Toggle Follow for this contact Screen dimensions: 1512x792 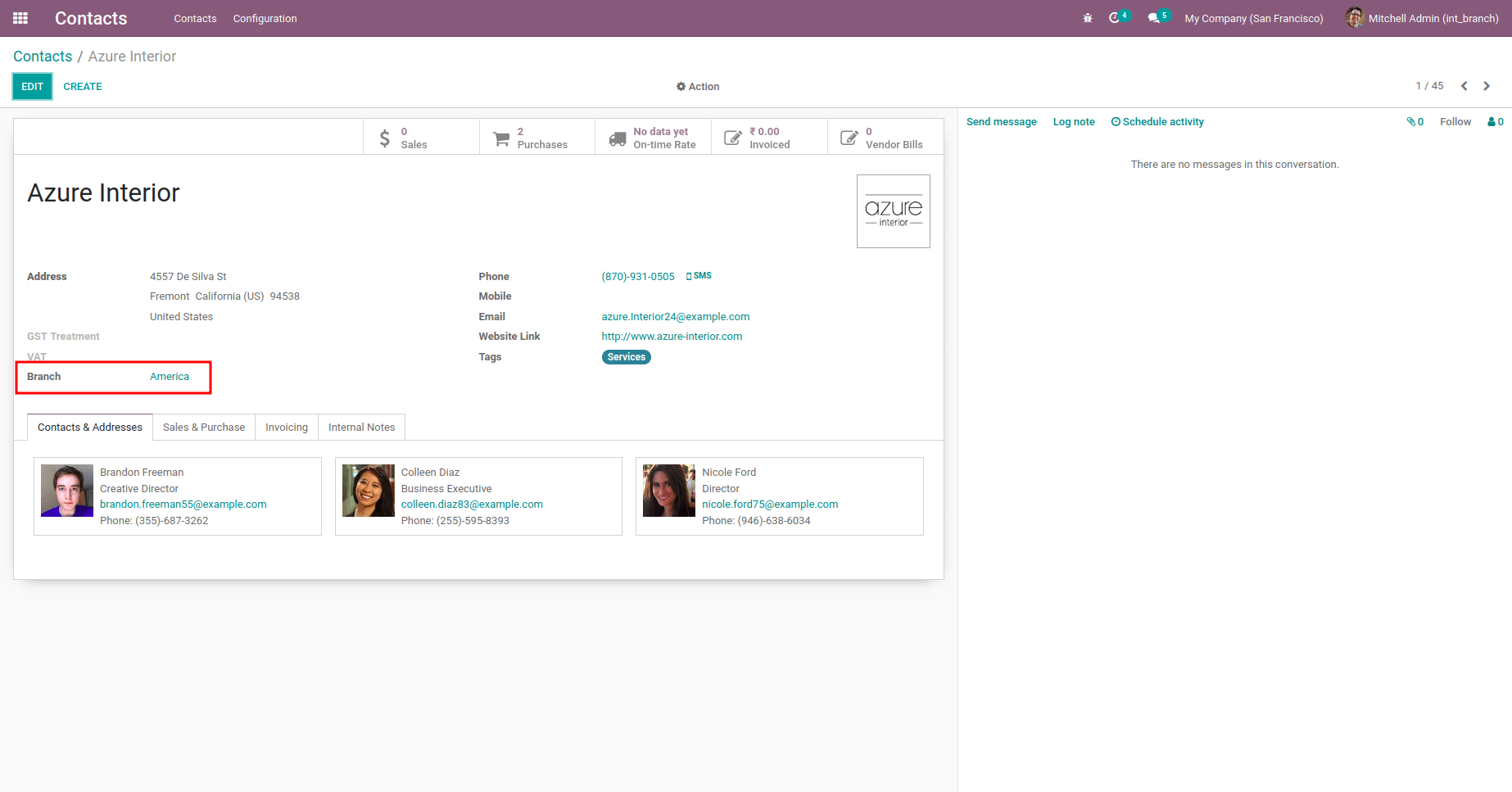[x=1455, y=122]
